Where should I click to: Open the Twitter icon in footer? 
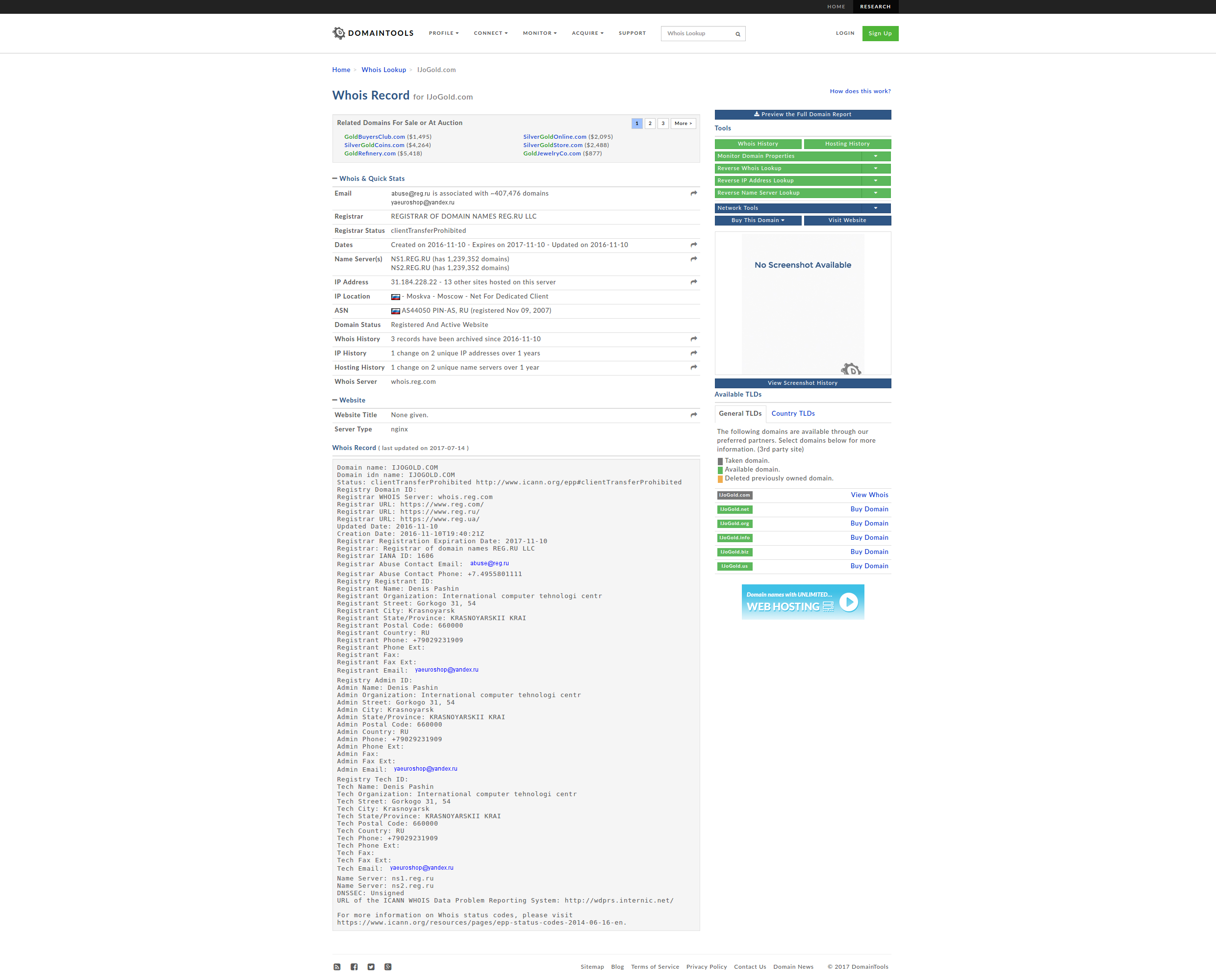pos(371,966)
